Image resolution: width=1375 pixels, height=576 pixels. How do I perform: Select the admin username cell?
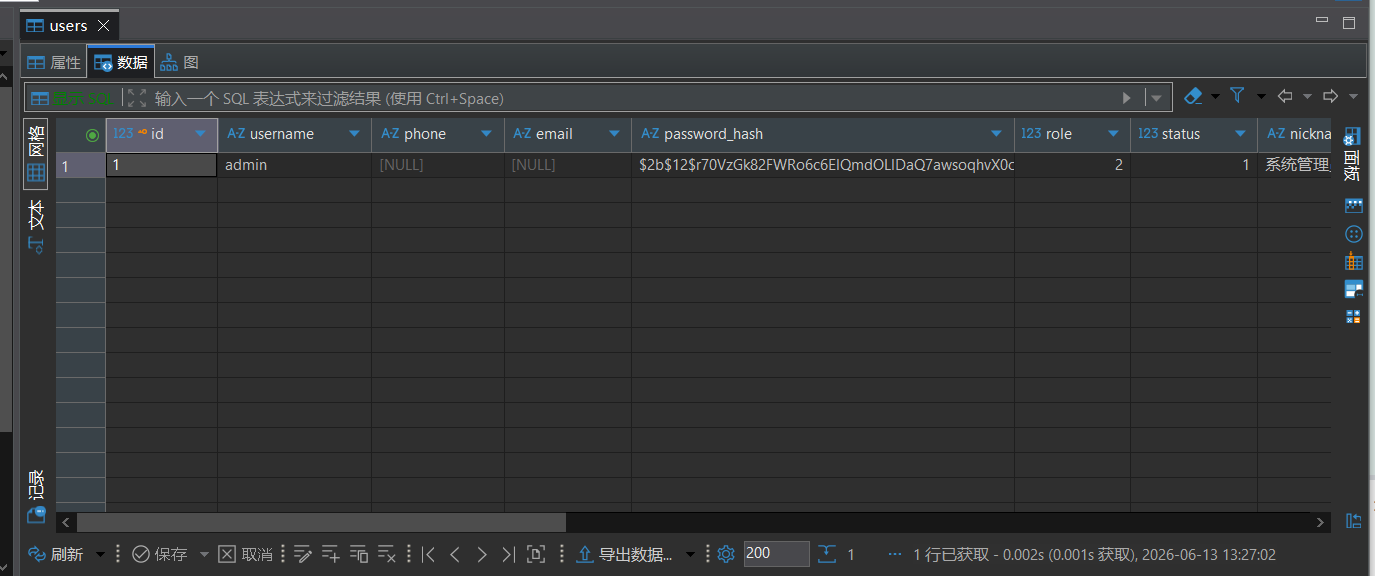[x=294, y=165]
